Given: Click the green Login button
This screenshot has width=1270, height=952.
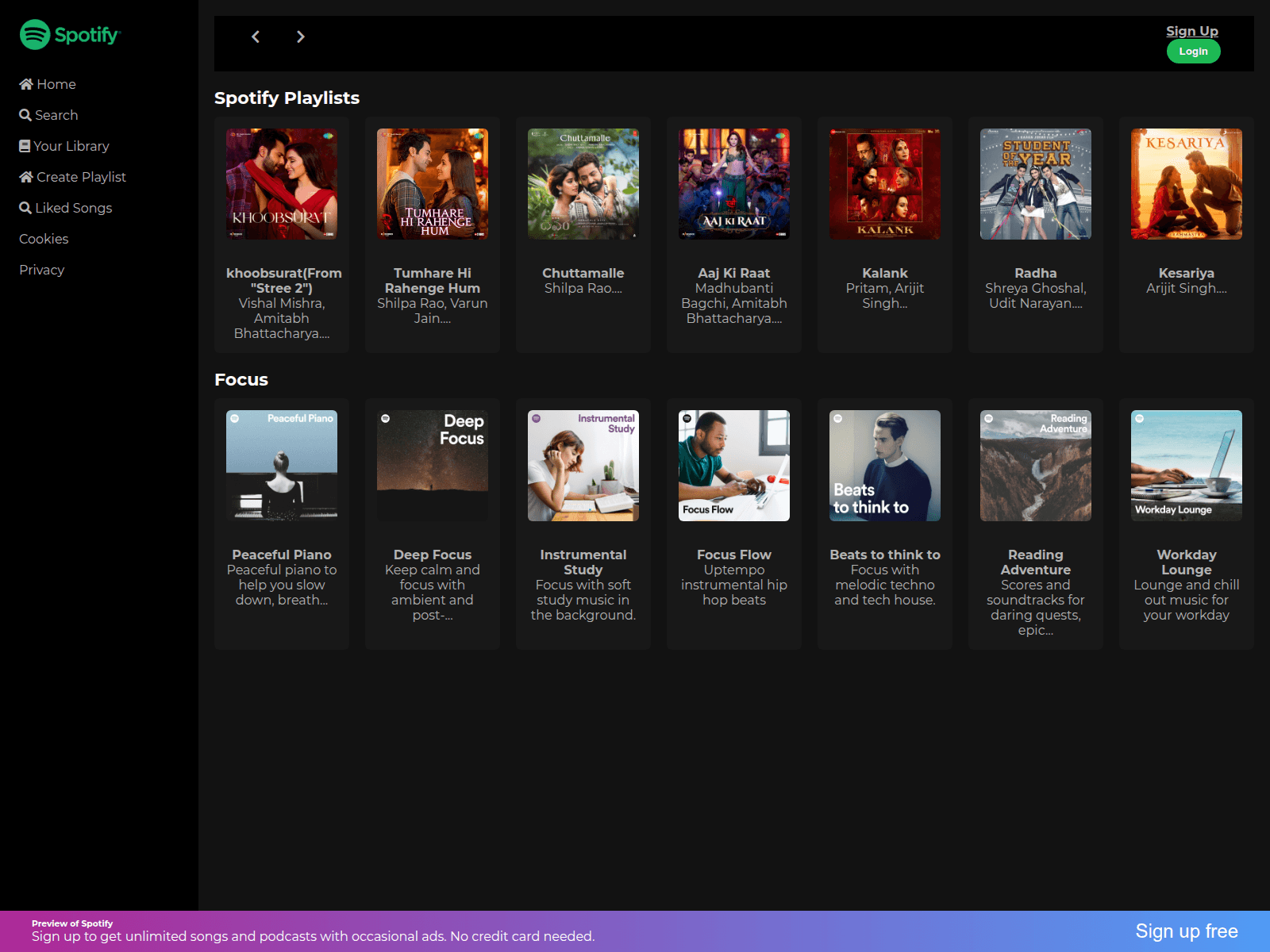Looking at the screenshot, I should 1193,52.
